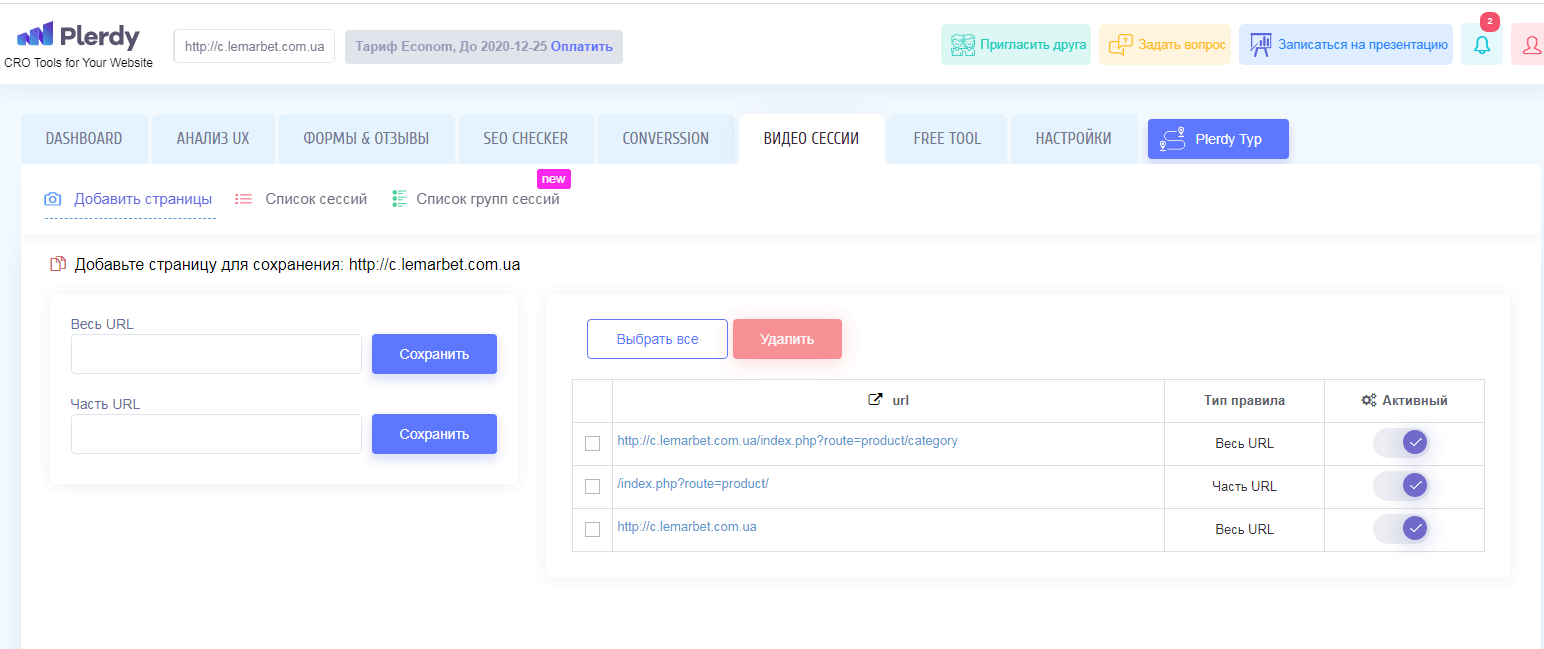The width and height of the screenshot is (1544, 649).
Task: Switch to the SEO CHECKER tab
Action: click(x=525, y=139)
